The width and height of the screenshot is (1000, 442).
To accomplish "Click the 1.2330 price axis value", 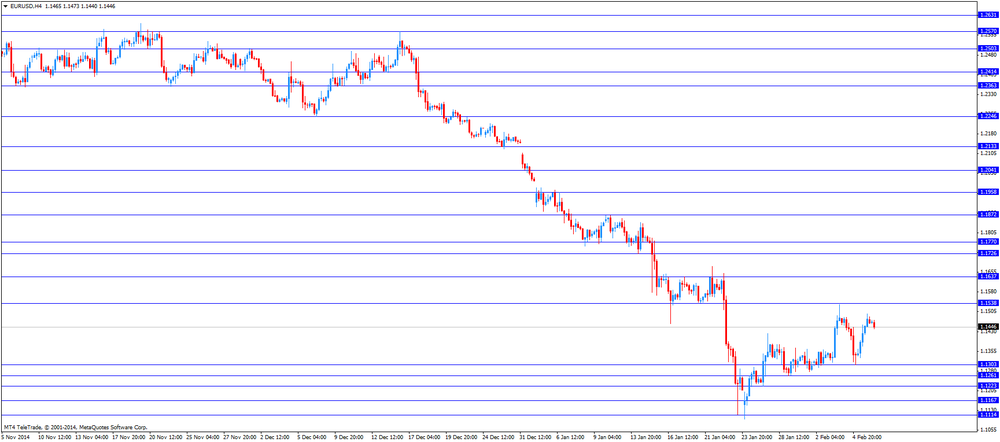I will (989, 94).
